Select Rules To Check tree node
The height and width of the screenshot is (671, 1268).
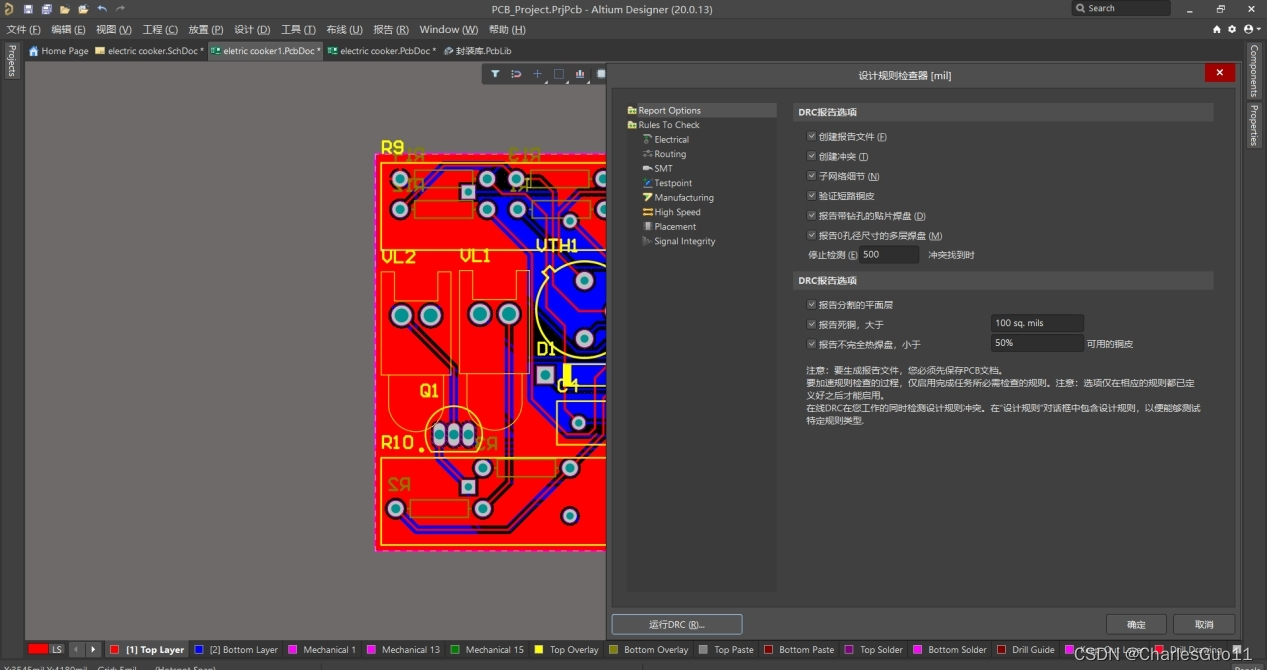click(669, 125)
